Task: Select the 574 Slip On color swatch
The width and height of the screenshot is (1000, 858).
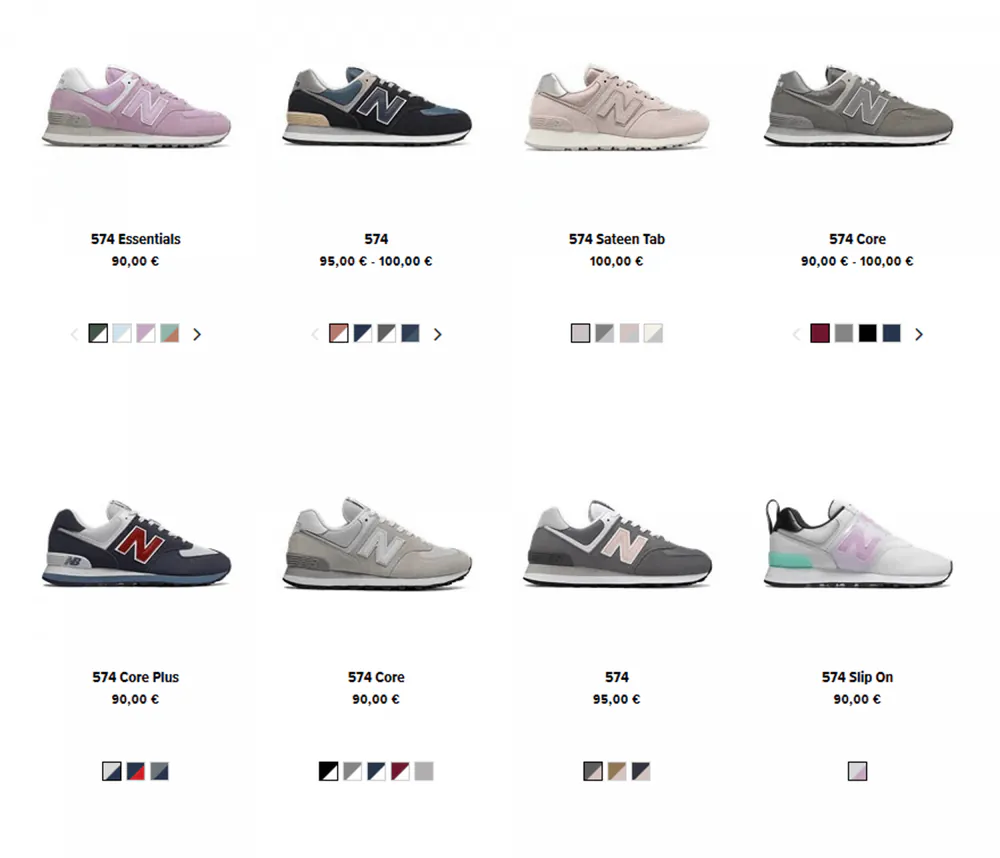Action: 857,771
